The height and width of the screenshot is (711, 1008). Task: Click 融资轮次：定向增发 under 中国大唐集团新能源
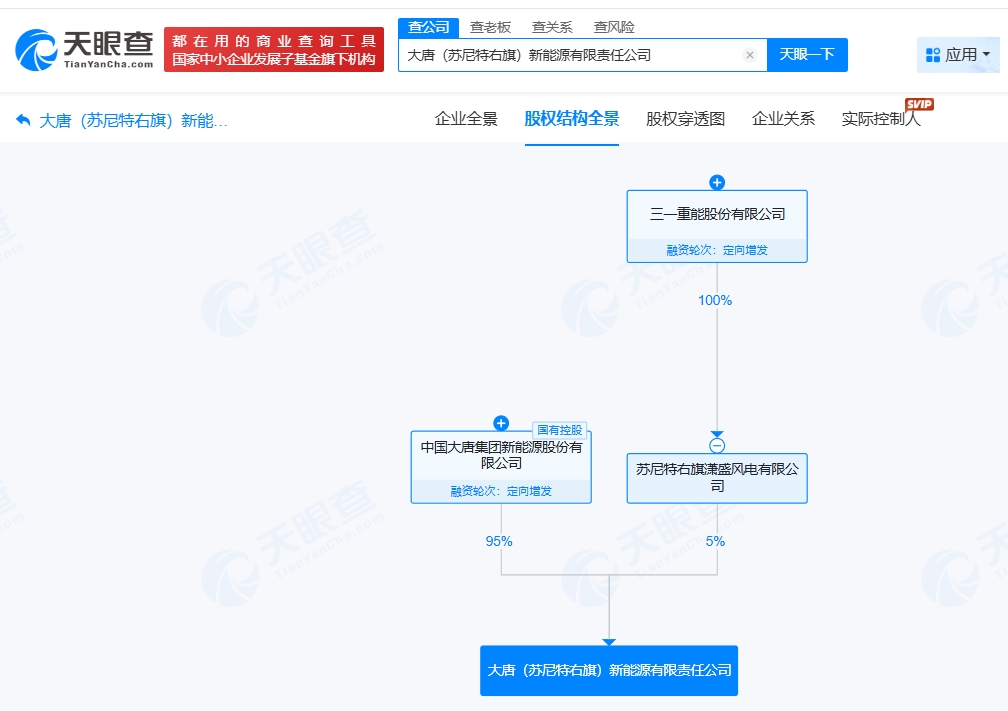click(x=501, y=491)
